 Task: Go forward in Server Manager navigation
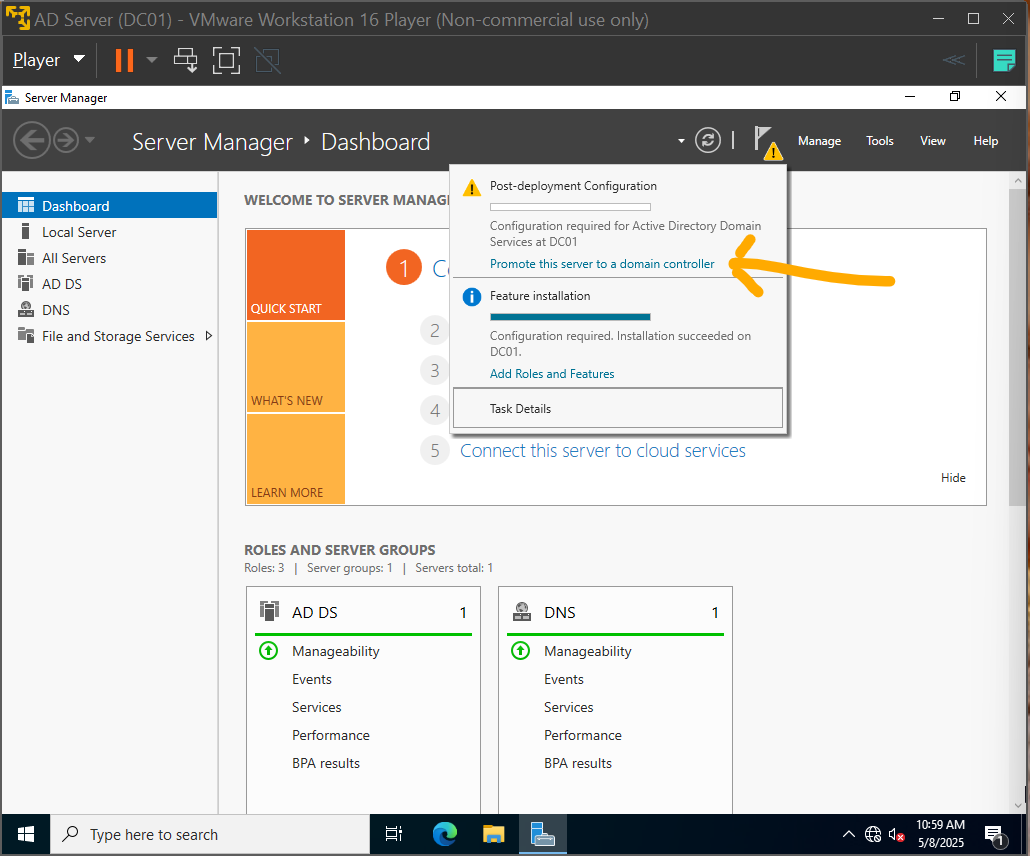tap(66, 140)
